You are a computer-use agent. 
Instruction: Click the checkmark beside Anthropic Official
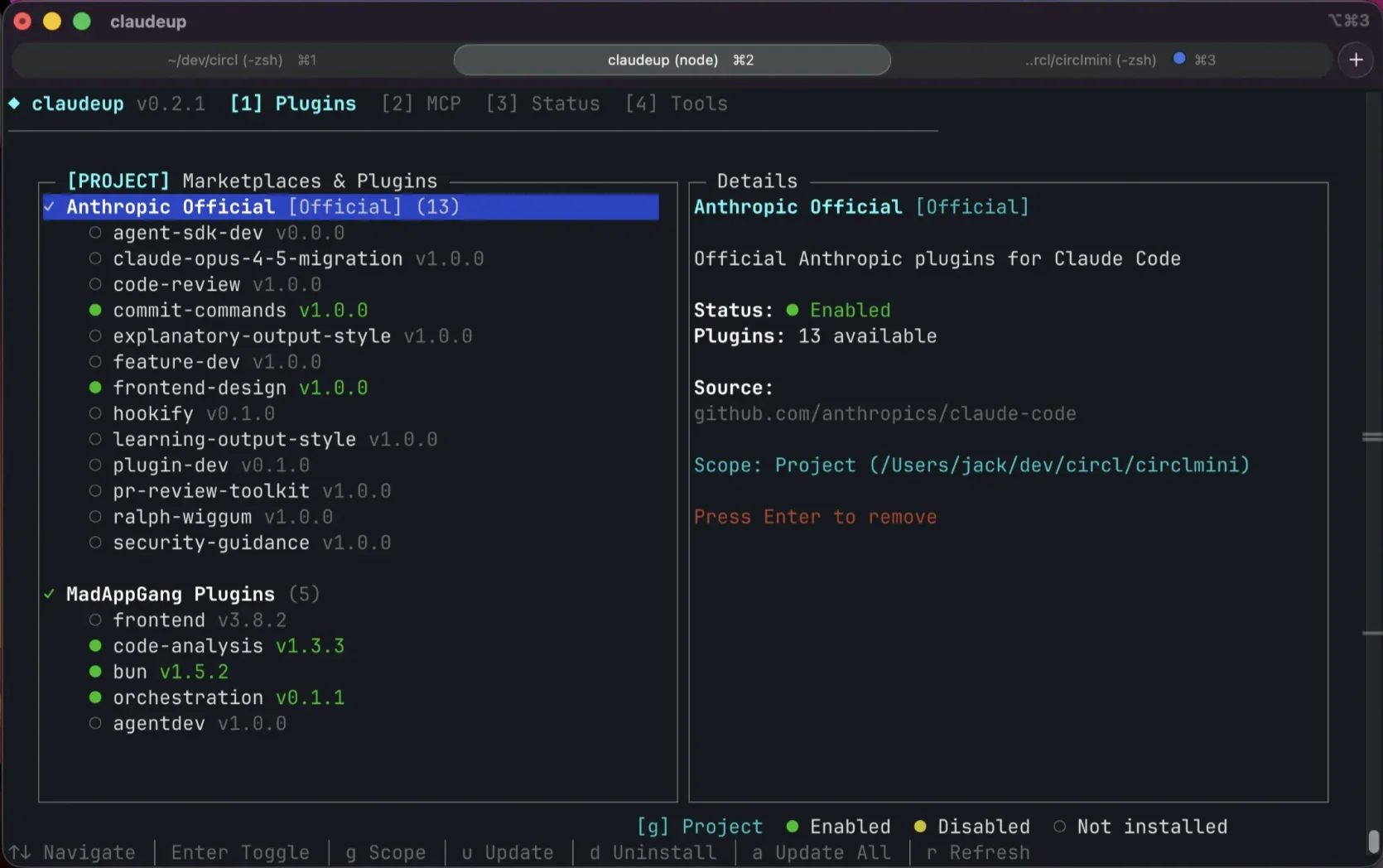click(x=50, y=206)
